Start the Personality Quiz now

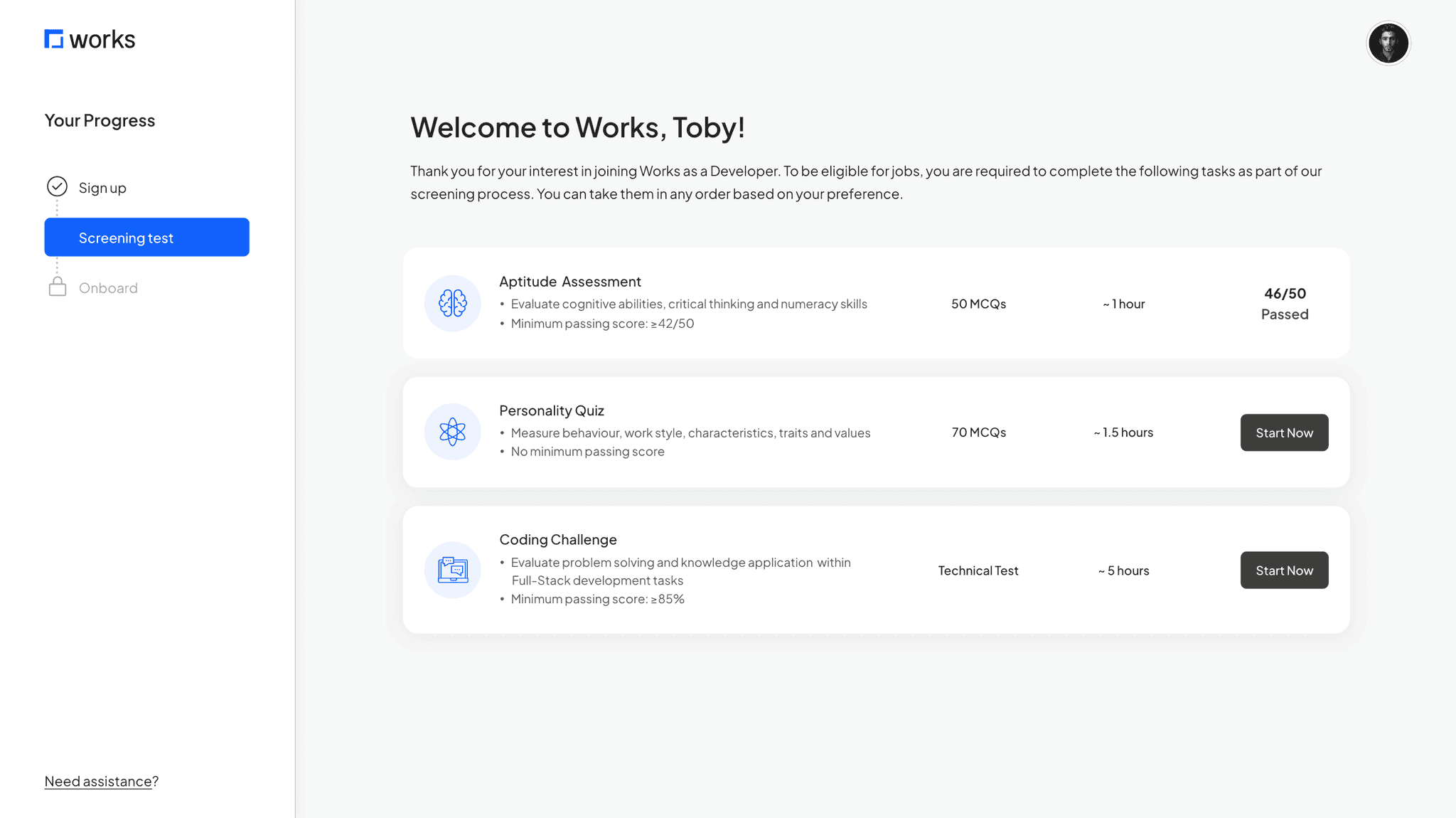point(1284,432)
